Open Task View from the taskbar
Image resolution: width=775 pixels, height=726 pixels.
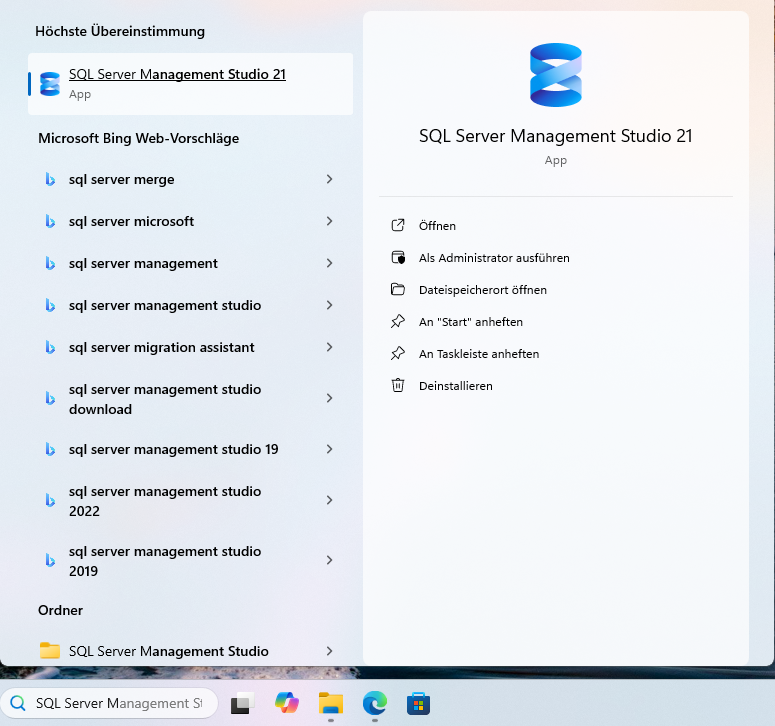pos(242,703)
